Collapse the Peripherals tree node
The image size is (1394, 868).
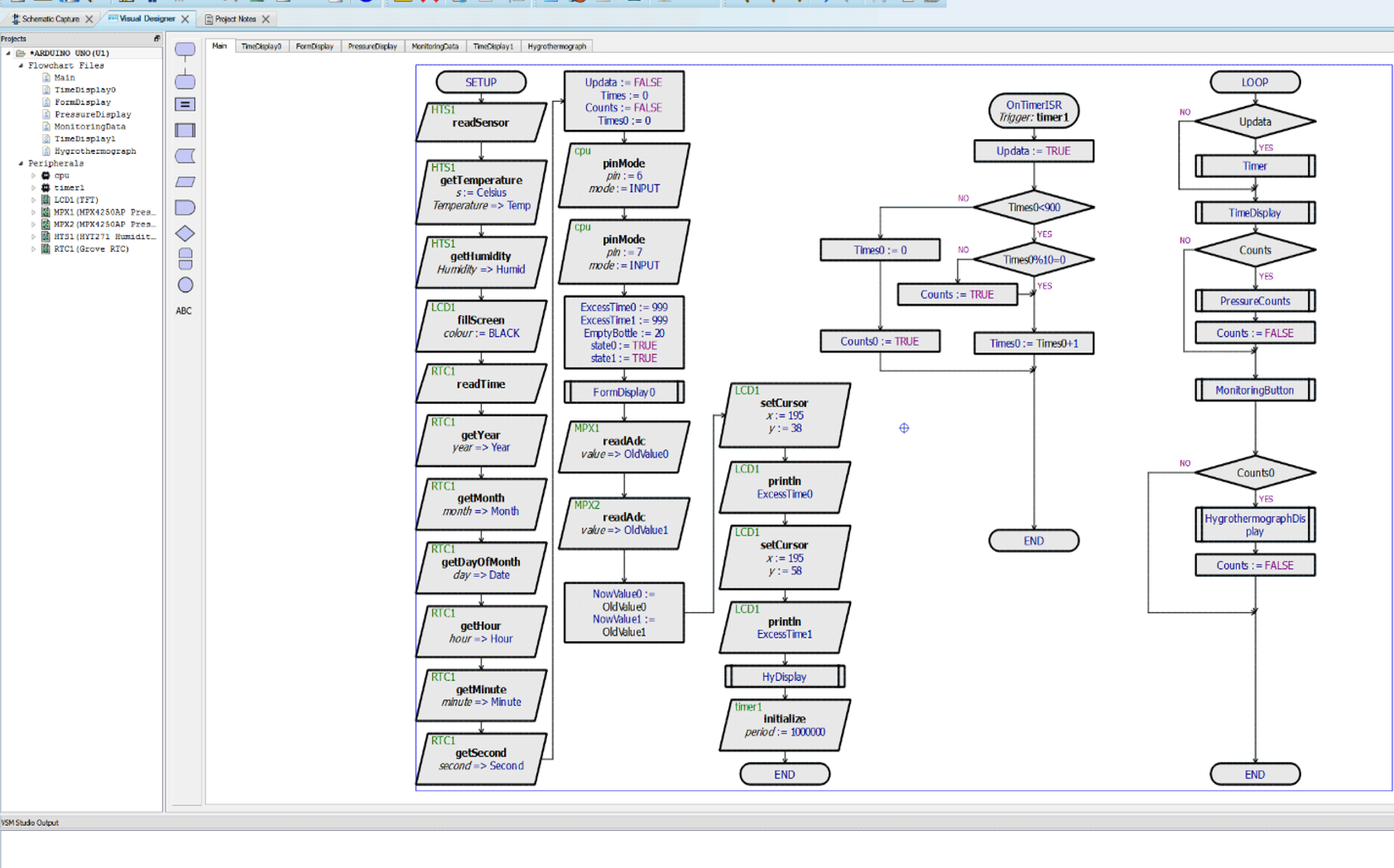click(21, 163)
